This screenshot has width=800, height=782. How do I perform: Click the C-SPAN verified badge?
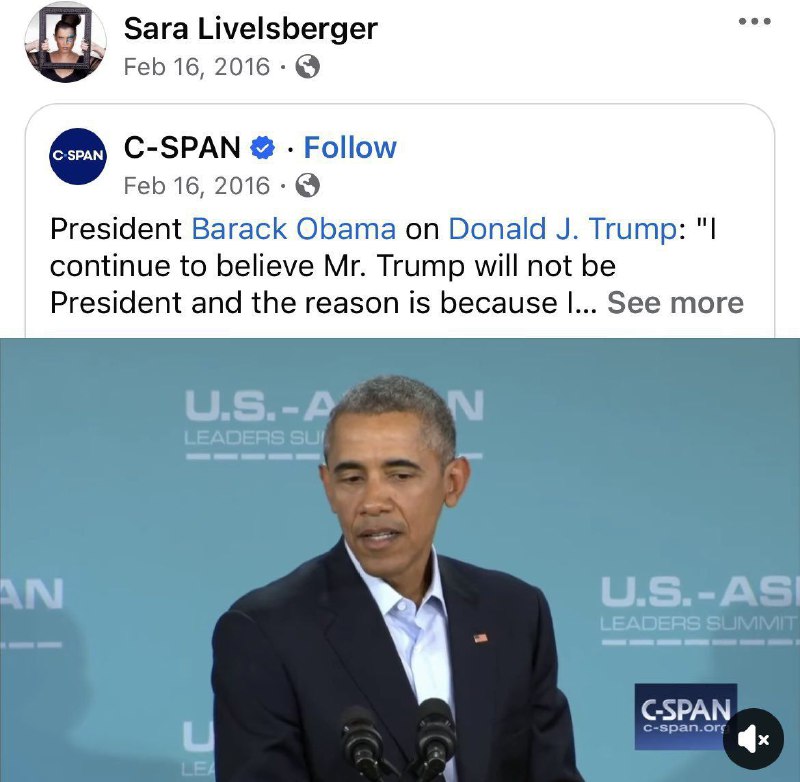pos(262,148)
